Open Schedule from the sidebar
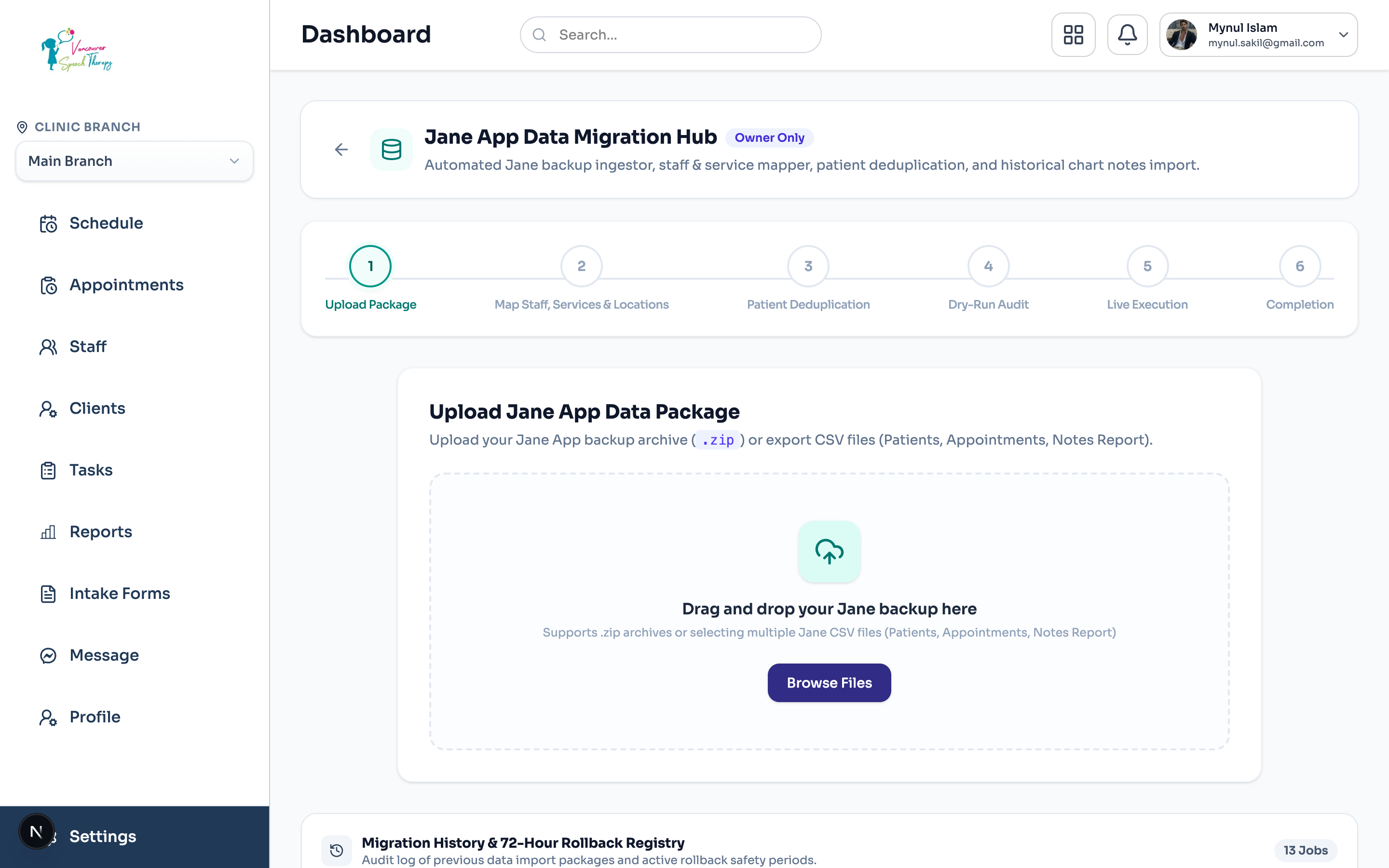This screenshot has height=868, width=1389. [106, 223]
